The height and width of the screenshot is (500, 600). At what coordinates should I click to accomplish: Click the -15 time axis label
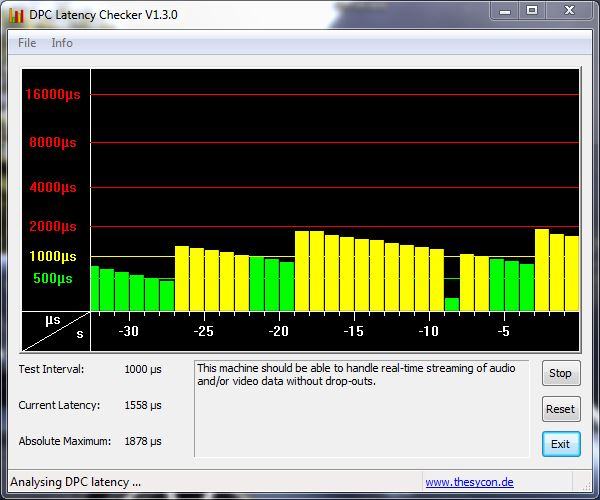click(353, 331)
